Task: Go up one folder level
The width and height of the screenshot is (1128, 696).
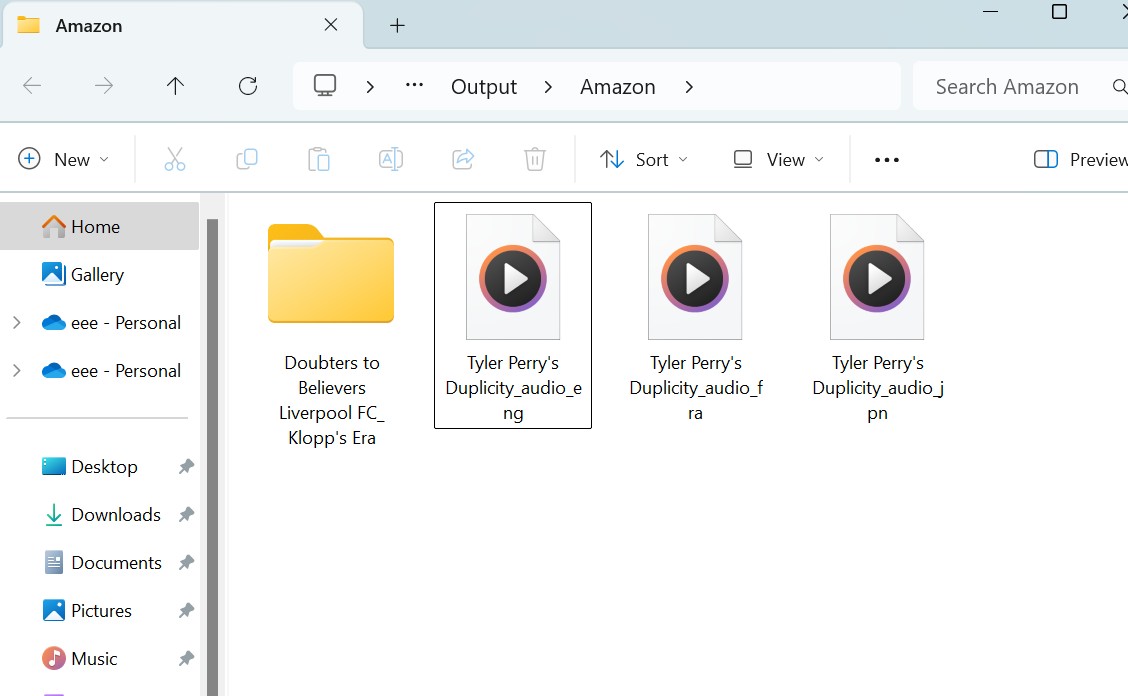Action: click(175, 86)
